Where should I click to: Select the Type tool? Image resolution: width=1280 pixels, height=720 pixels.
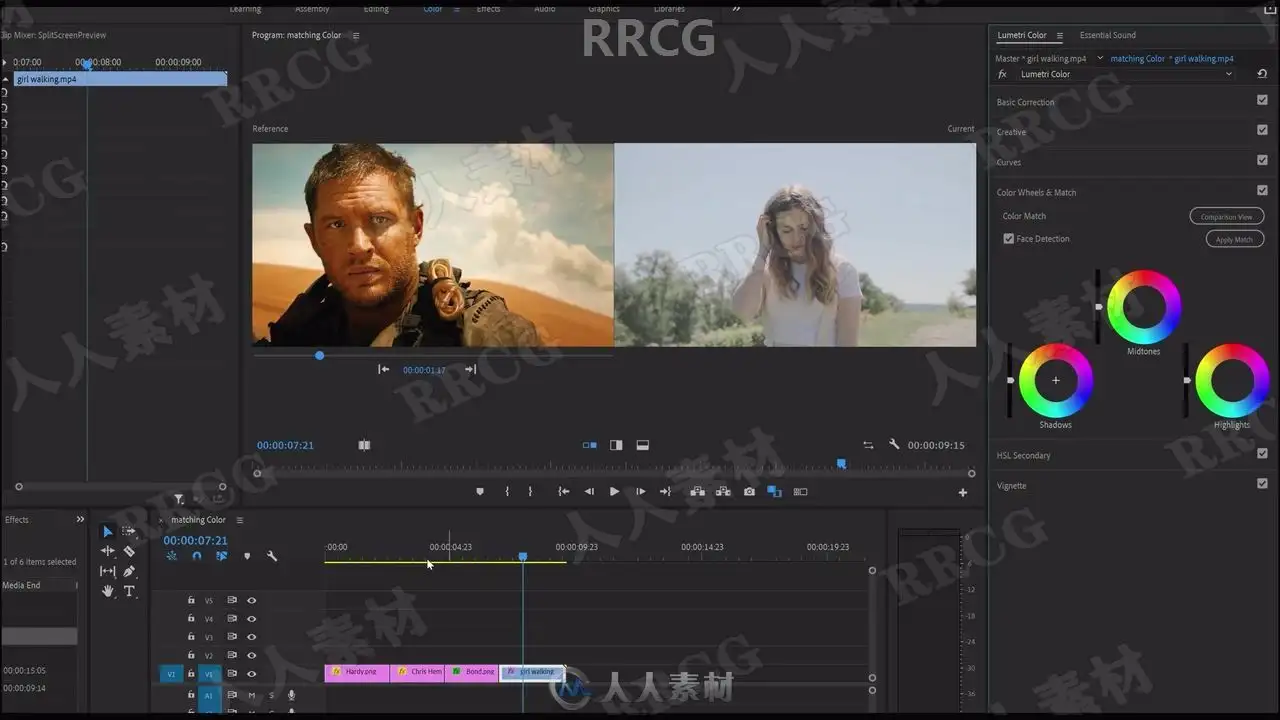129,591
